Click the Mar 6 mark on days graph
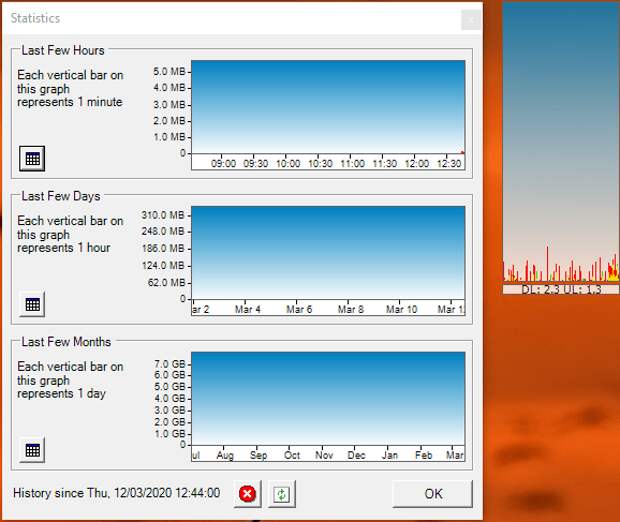Viewport: 620px width, 522px height. [x=299, y=310]
